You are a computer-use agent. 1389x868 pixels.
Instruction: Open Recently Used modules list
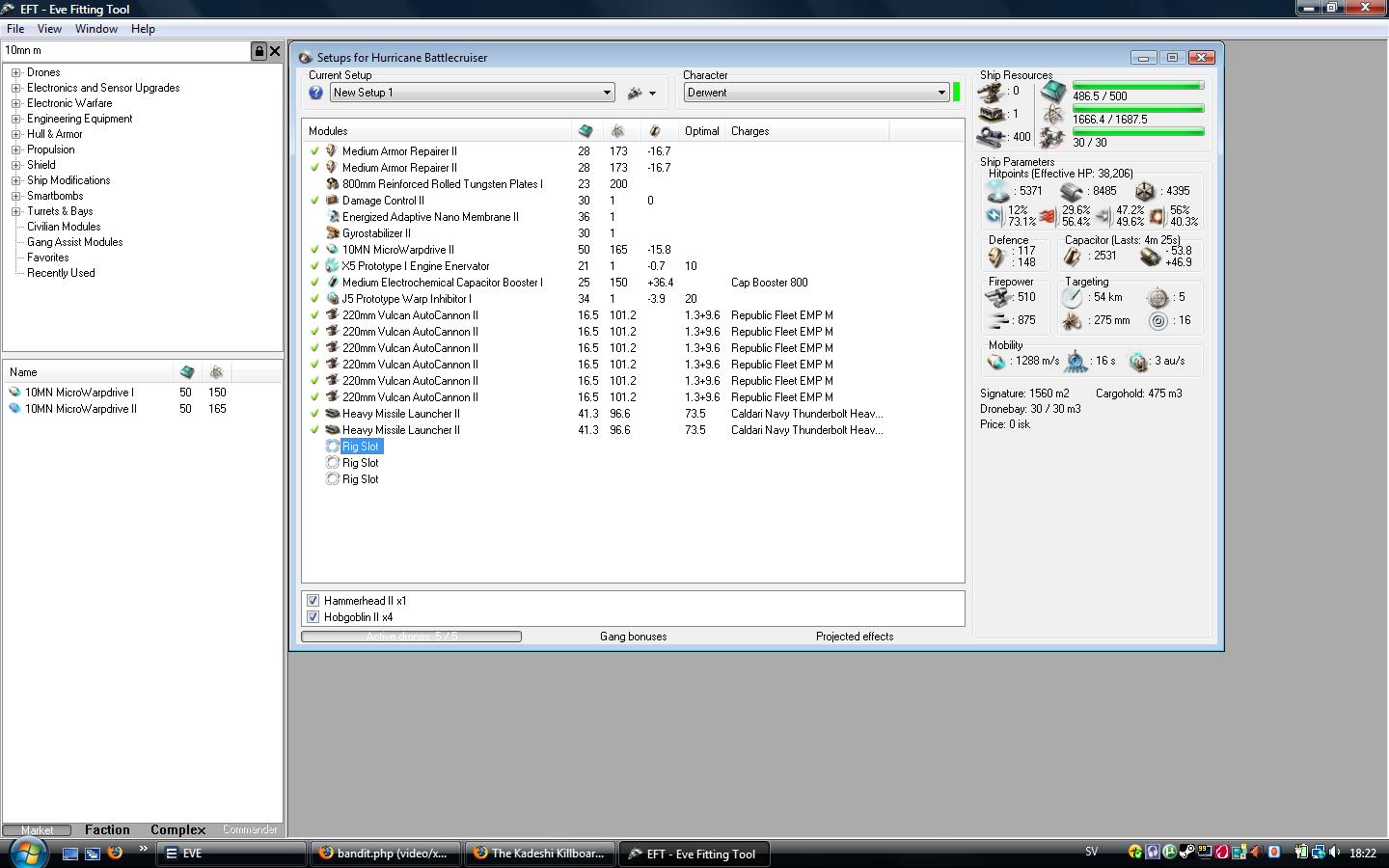(61, 273)
